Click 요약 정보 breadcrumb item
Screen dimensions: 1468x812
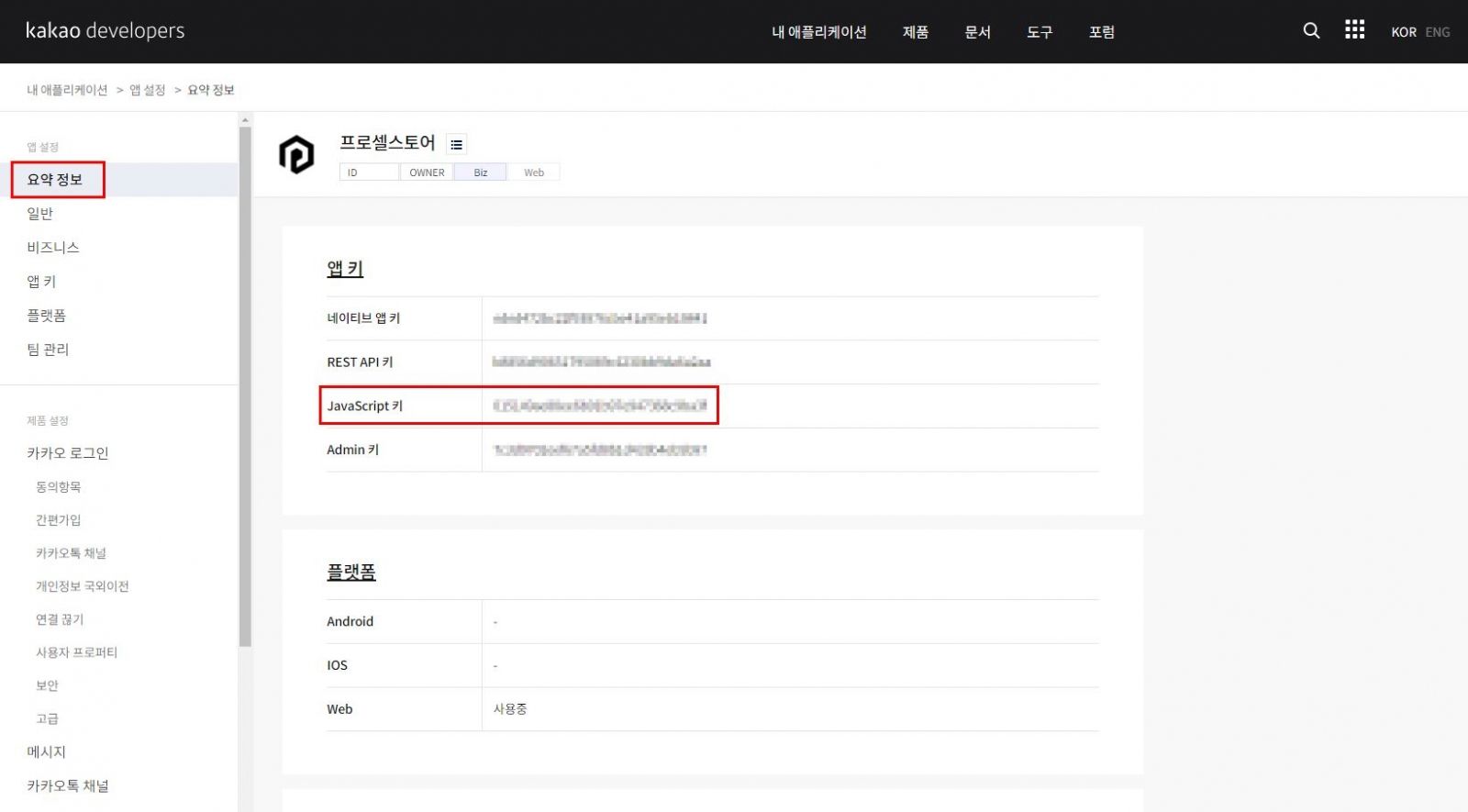click(x=211, y=90)
